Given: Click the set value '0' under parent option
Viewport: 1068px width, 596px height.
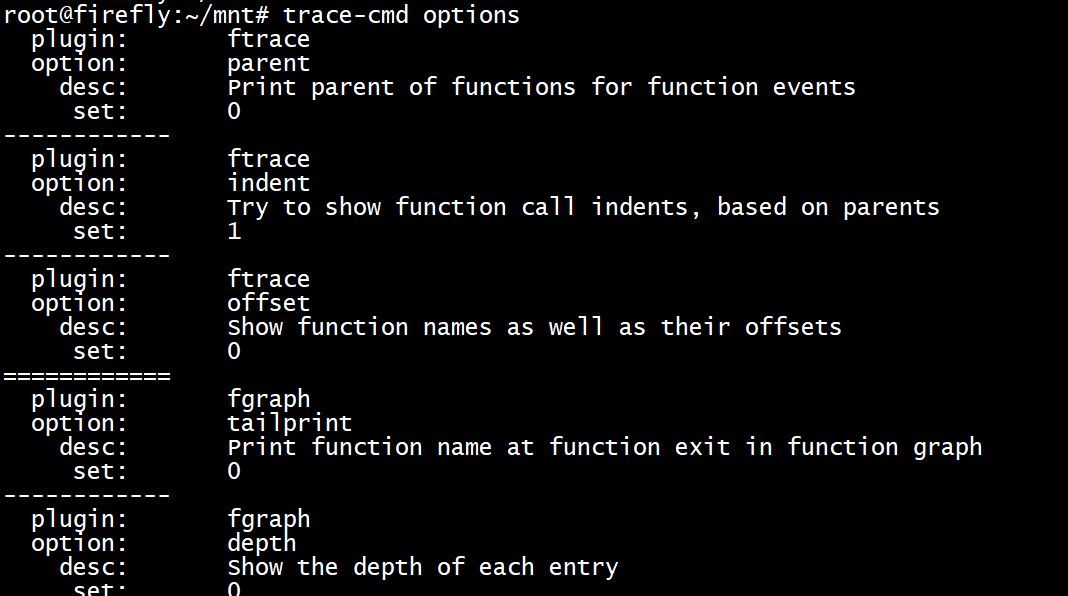Looking at the screenshot, I should click(234, 111).
